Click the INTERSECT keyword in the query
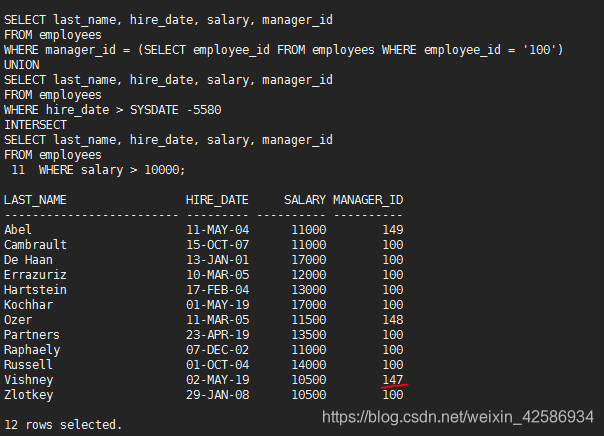Screen dimensions: 604x436 tap(35, 125)
